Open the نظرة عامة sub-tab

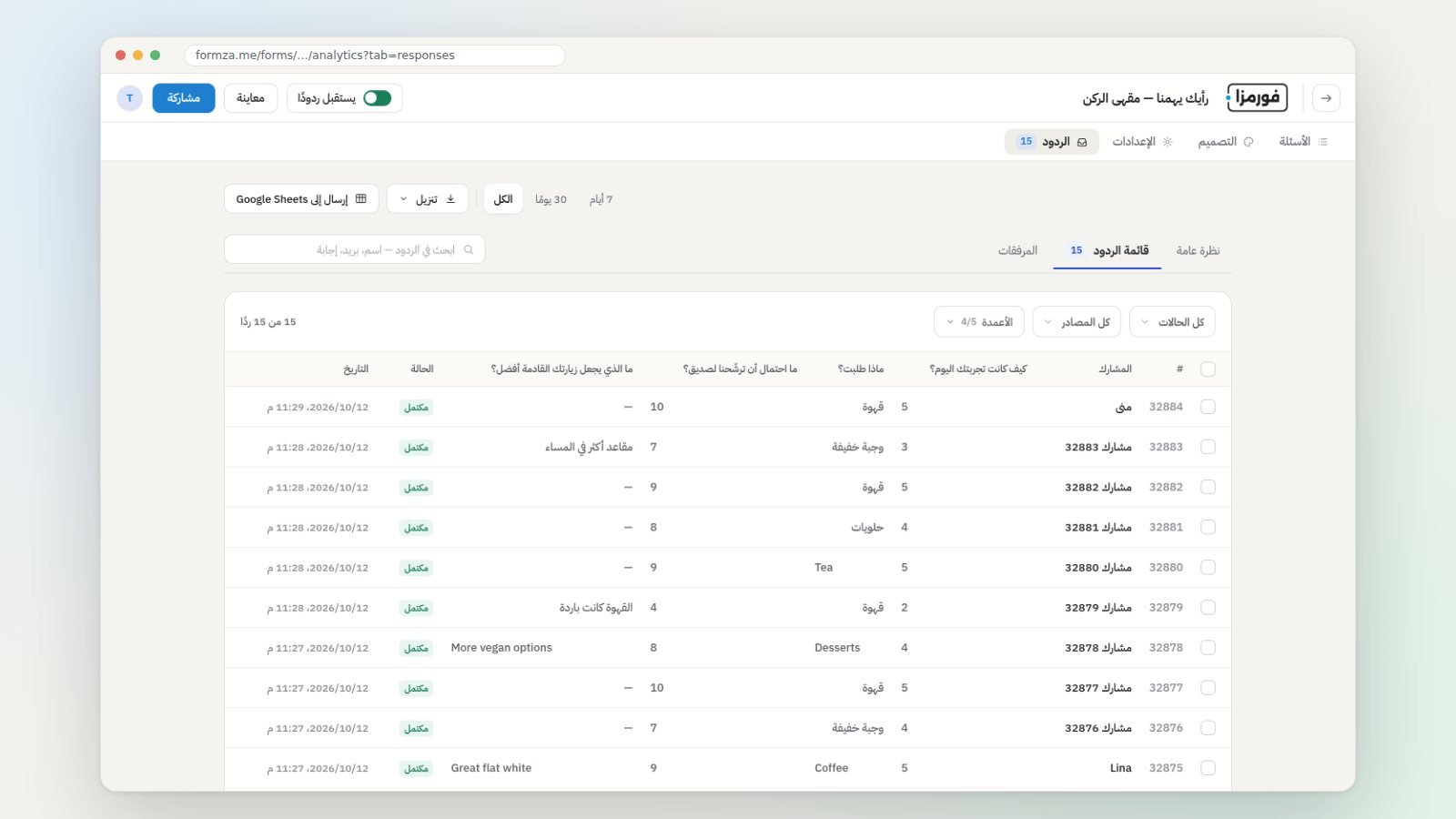[x=1198, y=250]
